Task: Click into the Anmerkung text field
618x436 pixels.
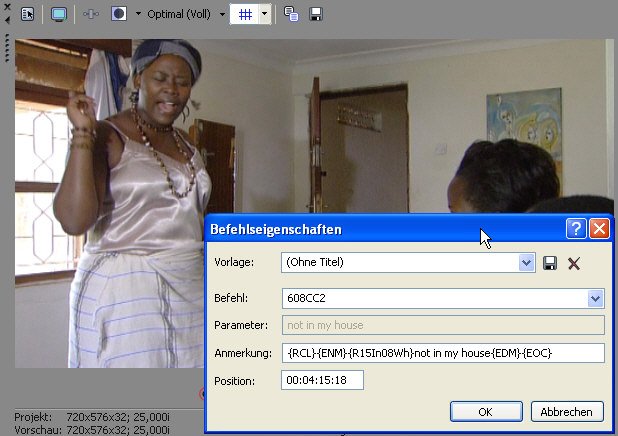Action: [443, 353]
